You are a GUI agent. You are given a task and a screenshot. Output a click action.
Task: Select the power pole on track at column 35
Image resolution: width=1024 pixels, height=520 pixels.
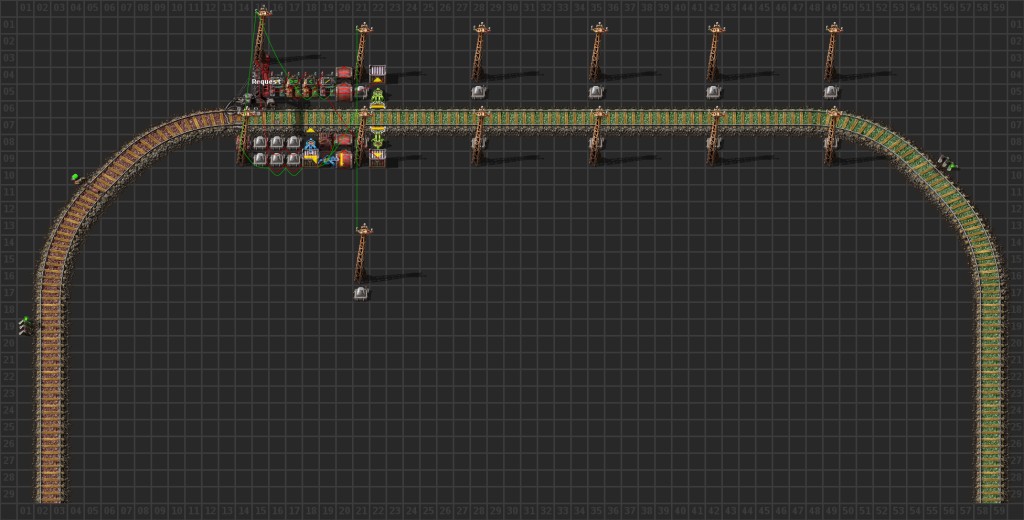(597, 136)
